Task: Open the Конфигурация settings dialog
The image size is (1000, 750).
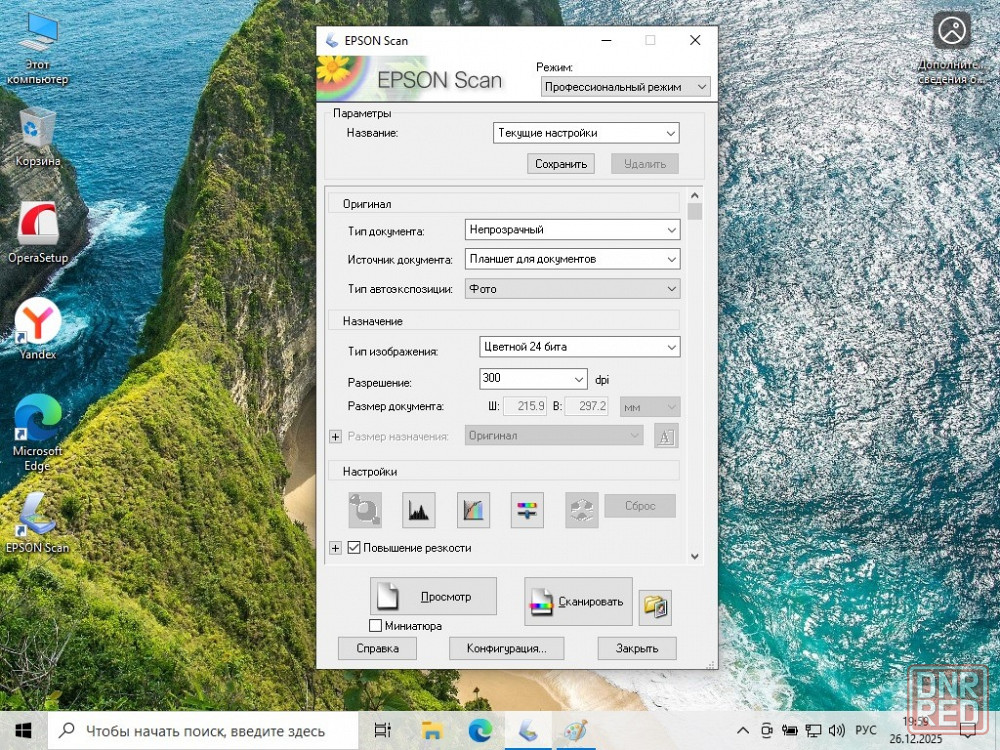Action: click(x=506, y=648)
